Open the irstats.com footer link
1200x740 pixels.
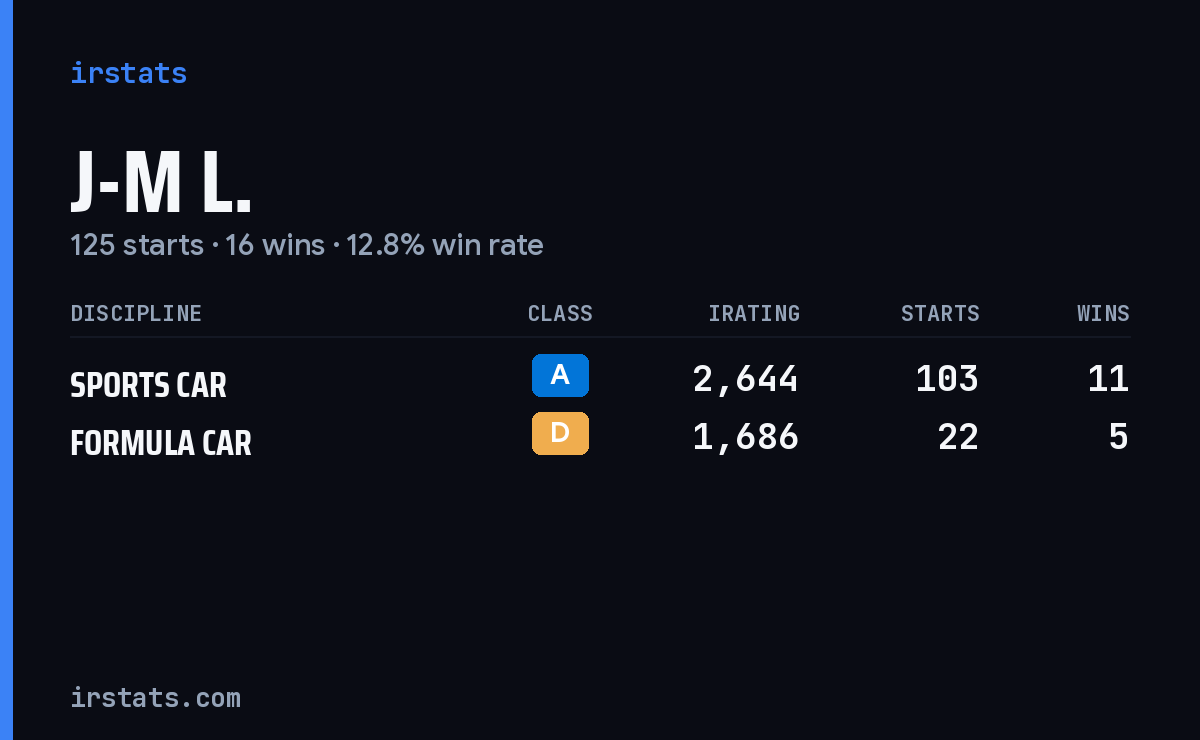tap(155, 698)
